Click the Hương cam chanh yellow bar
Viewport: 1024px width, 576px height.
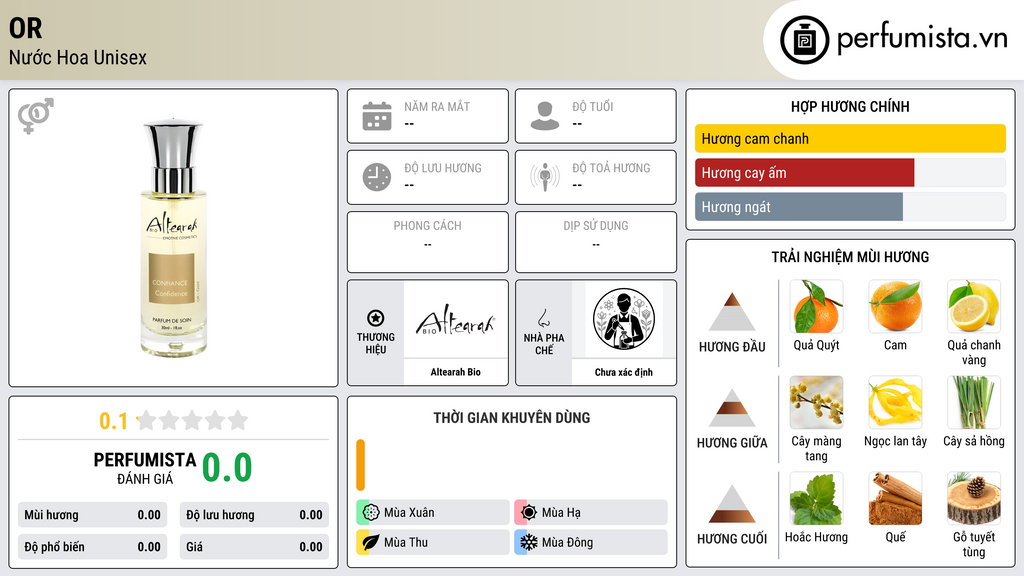click(850, 139)
